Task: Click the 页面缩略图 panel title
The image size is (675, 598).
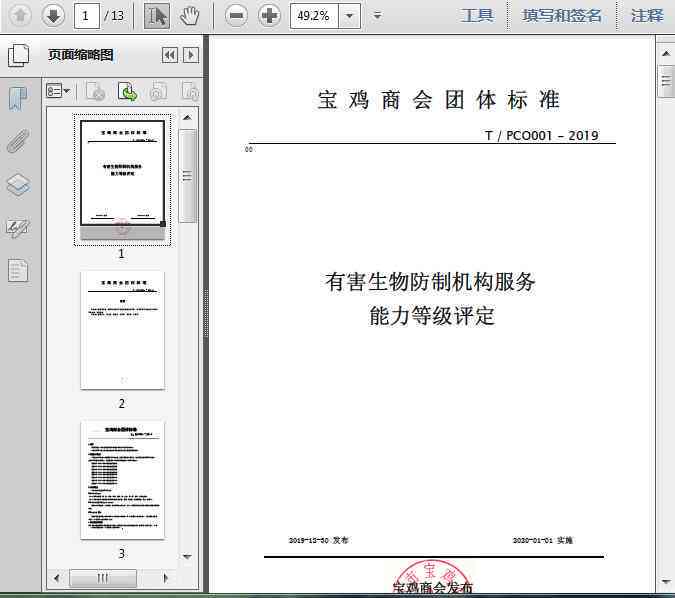Action: coord(81,55)
